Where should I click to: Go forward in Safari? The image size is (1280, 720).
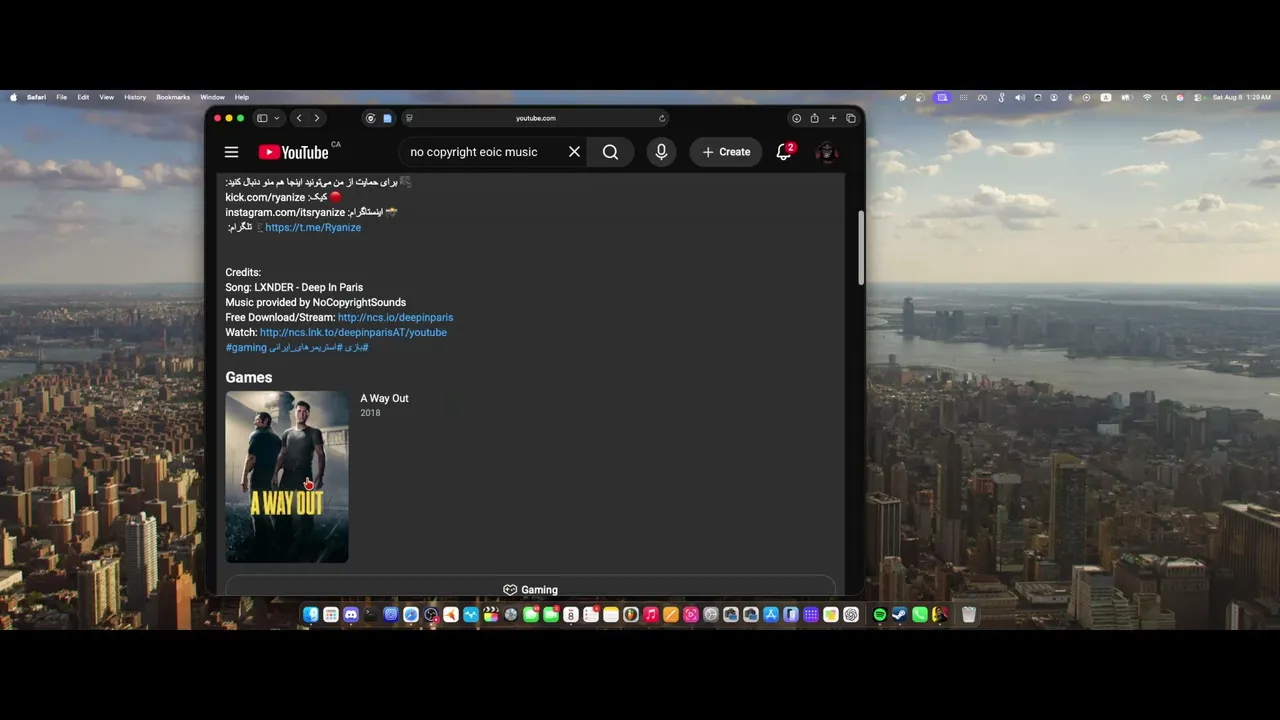[317, 118]
